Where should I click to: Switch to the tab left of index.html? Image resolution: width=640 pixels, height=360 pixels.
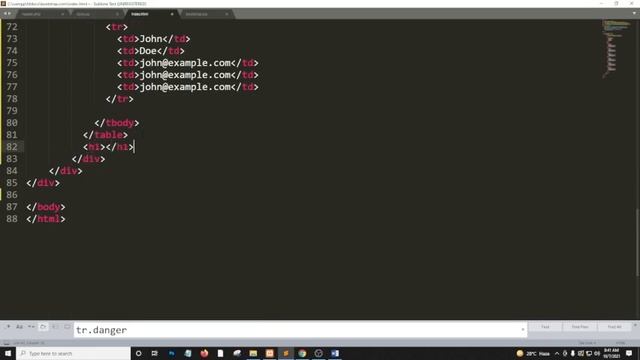pos(96,14)
